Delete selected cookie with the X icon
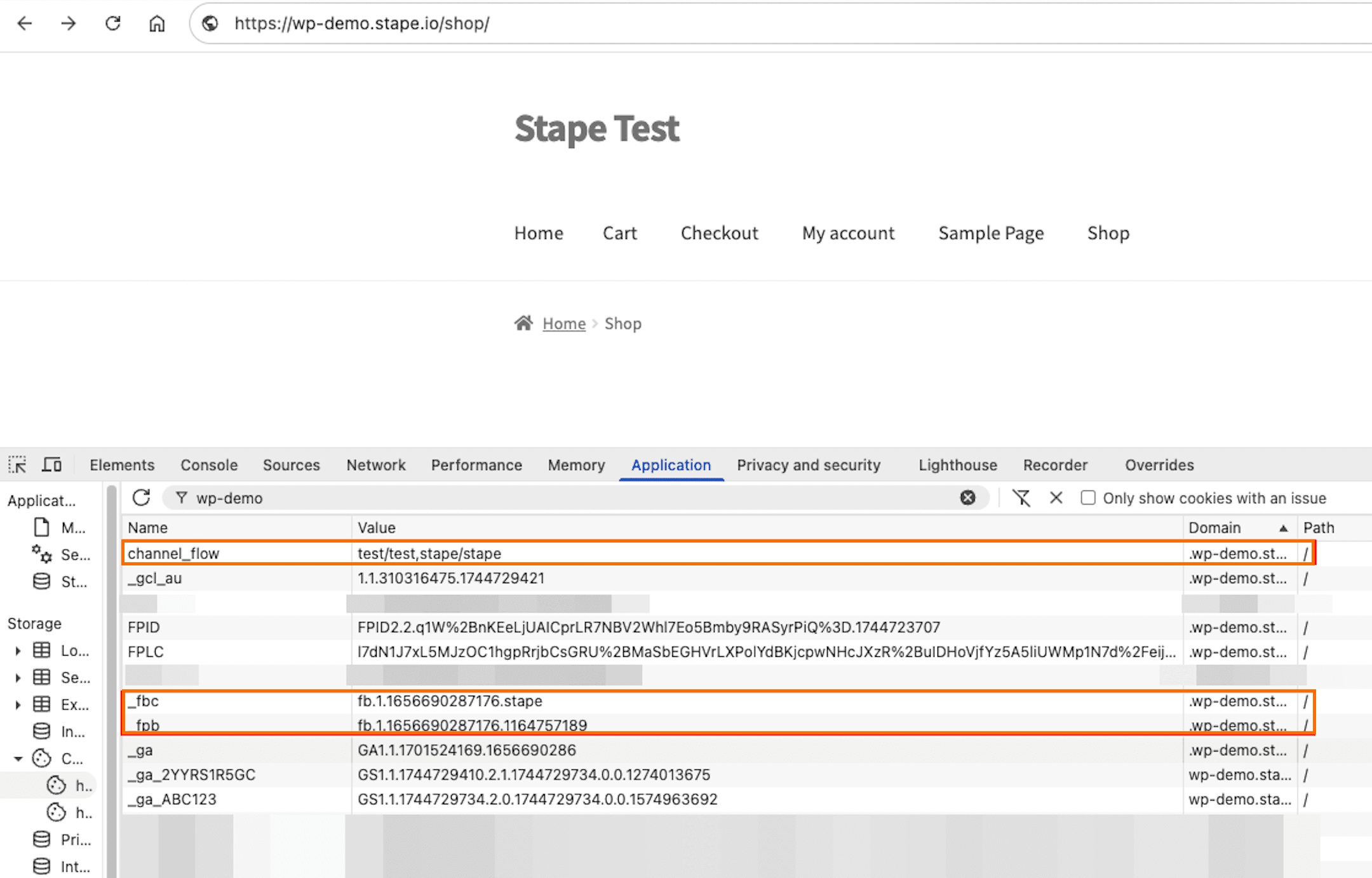 coord(1056,498)
